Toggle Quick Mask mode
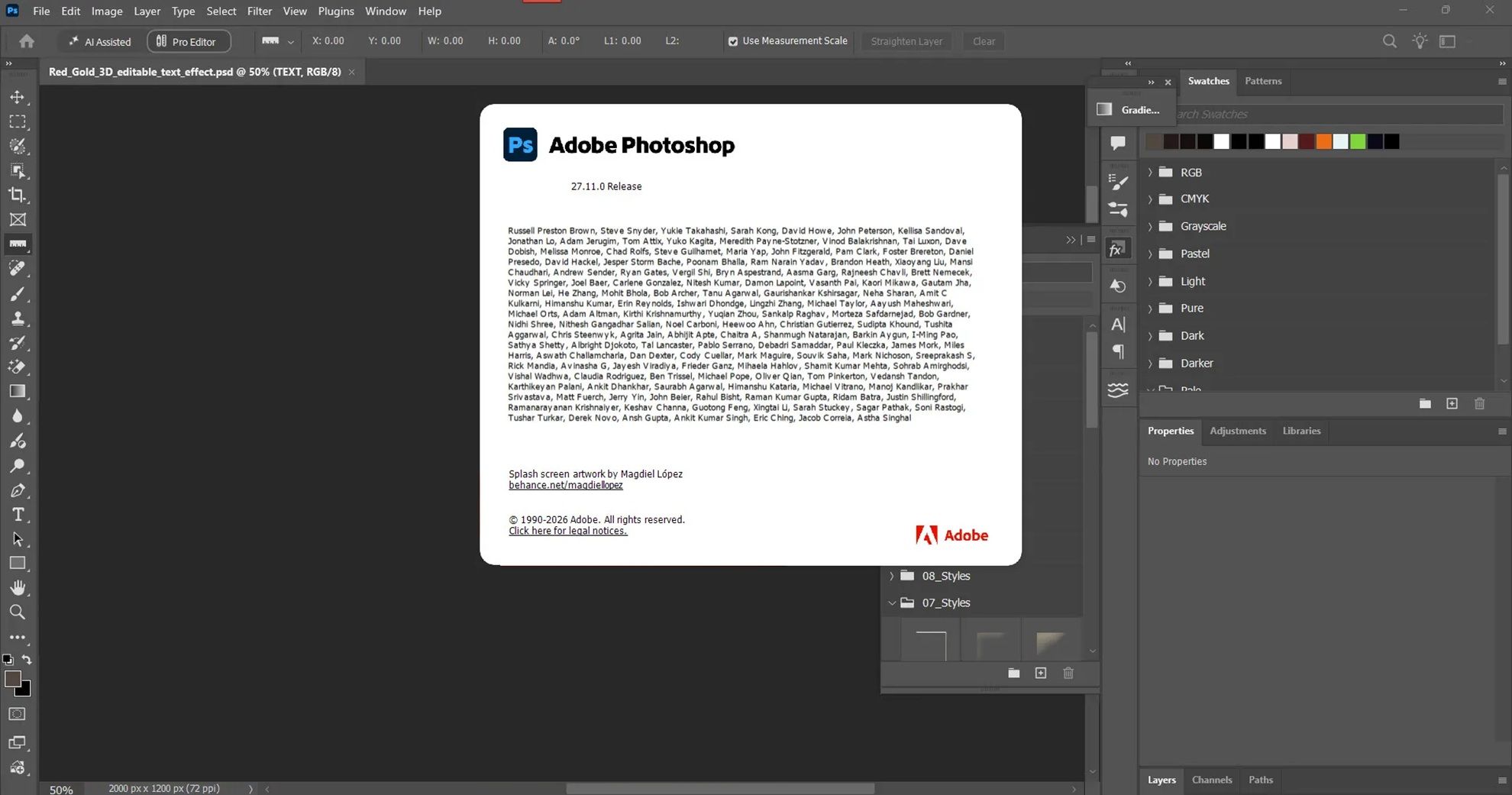This screenshot has height=795, width=1512. (x=18, y=714)
